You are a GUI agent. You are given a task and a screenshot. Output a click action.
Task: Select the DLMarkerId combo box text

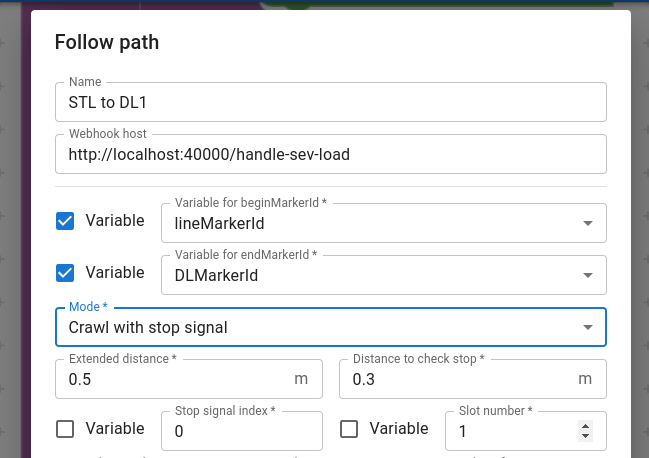click(x=217, y=275)
